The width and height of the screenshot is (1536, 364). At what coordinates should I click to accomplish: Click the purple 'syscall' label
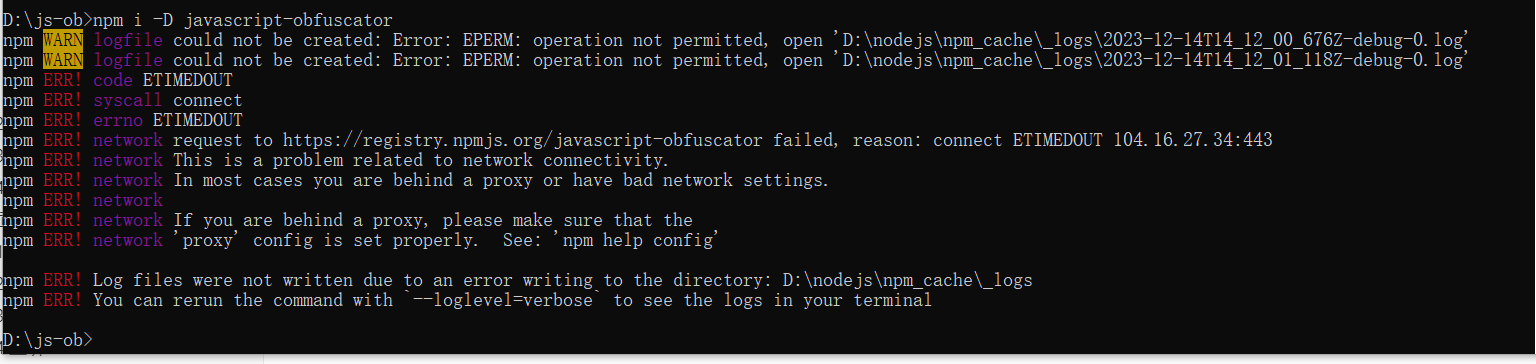click(x=128, y=100)
